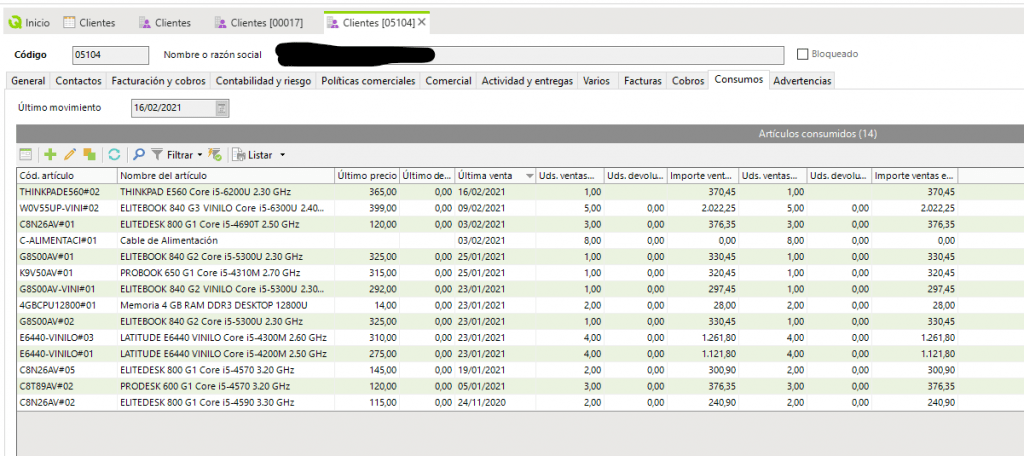Open the Actividad y entregas tab
The width and height of the screenshot is (1024, 456).
click(527, 80)
